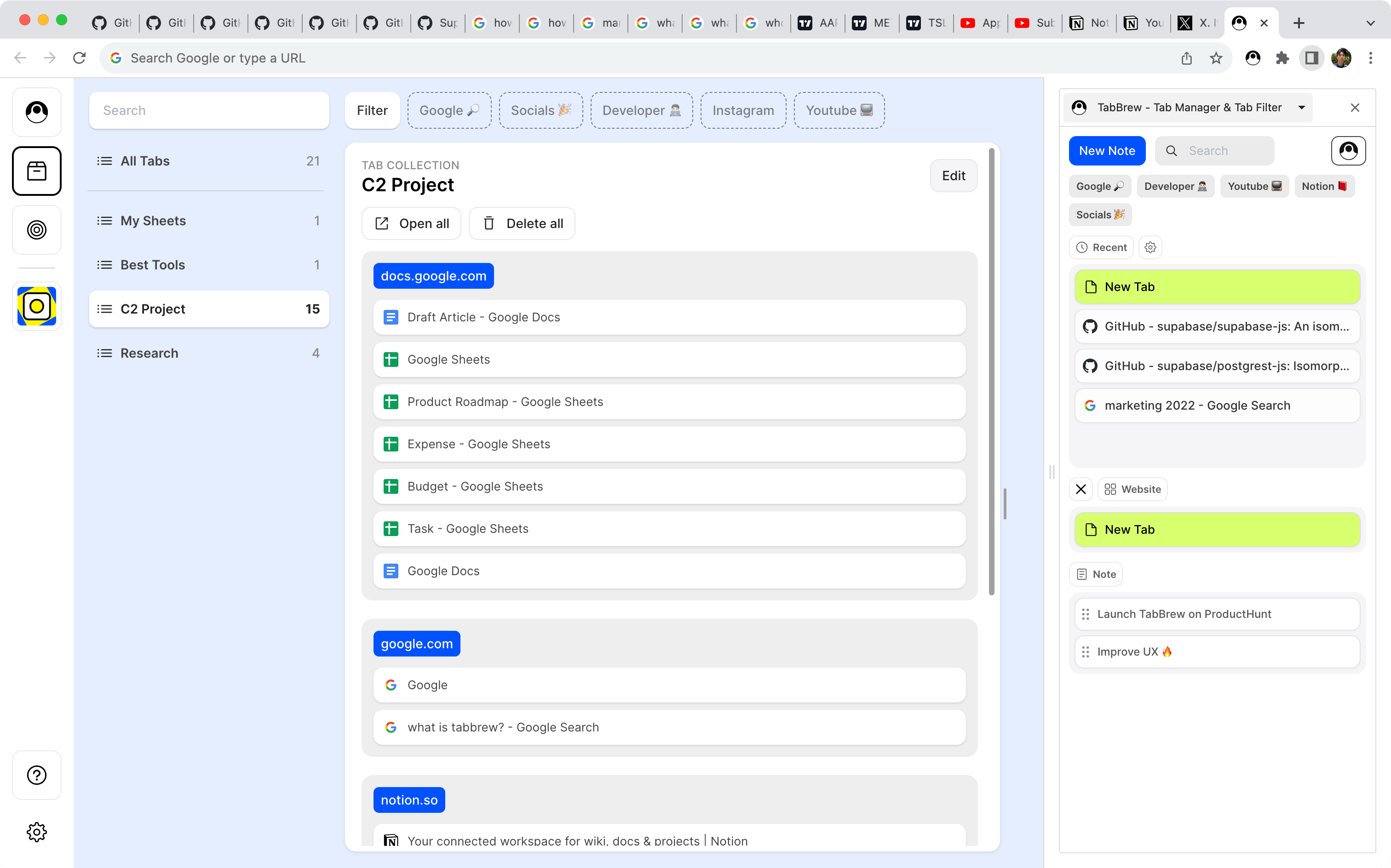Click the drag handle of Improve UX note
Image resolution: width=1391 pixels, height=868 pixels.
tap(1086, 652)
